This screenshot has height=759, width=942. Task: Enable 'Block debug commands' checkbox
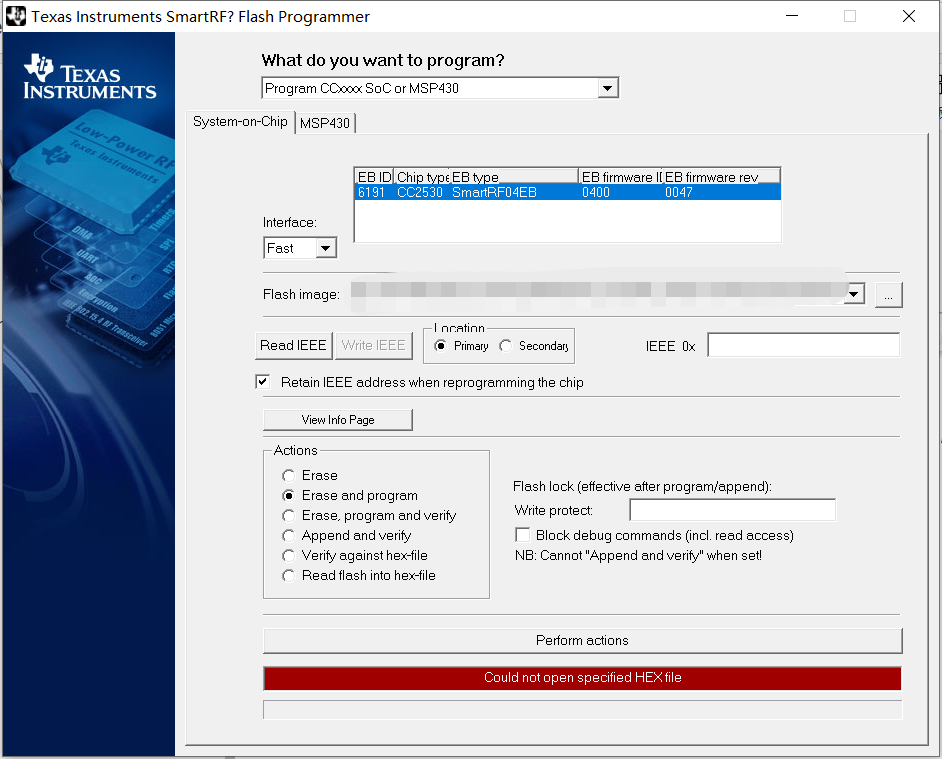pyautogui.click(x=522, y=535)
